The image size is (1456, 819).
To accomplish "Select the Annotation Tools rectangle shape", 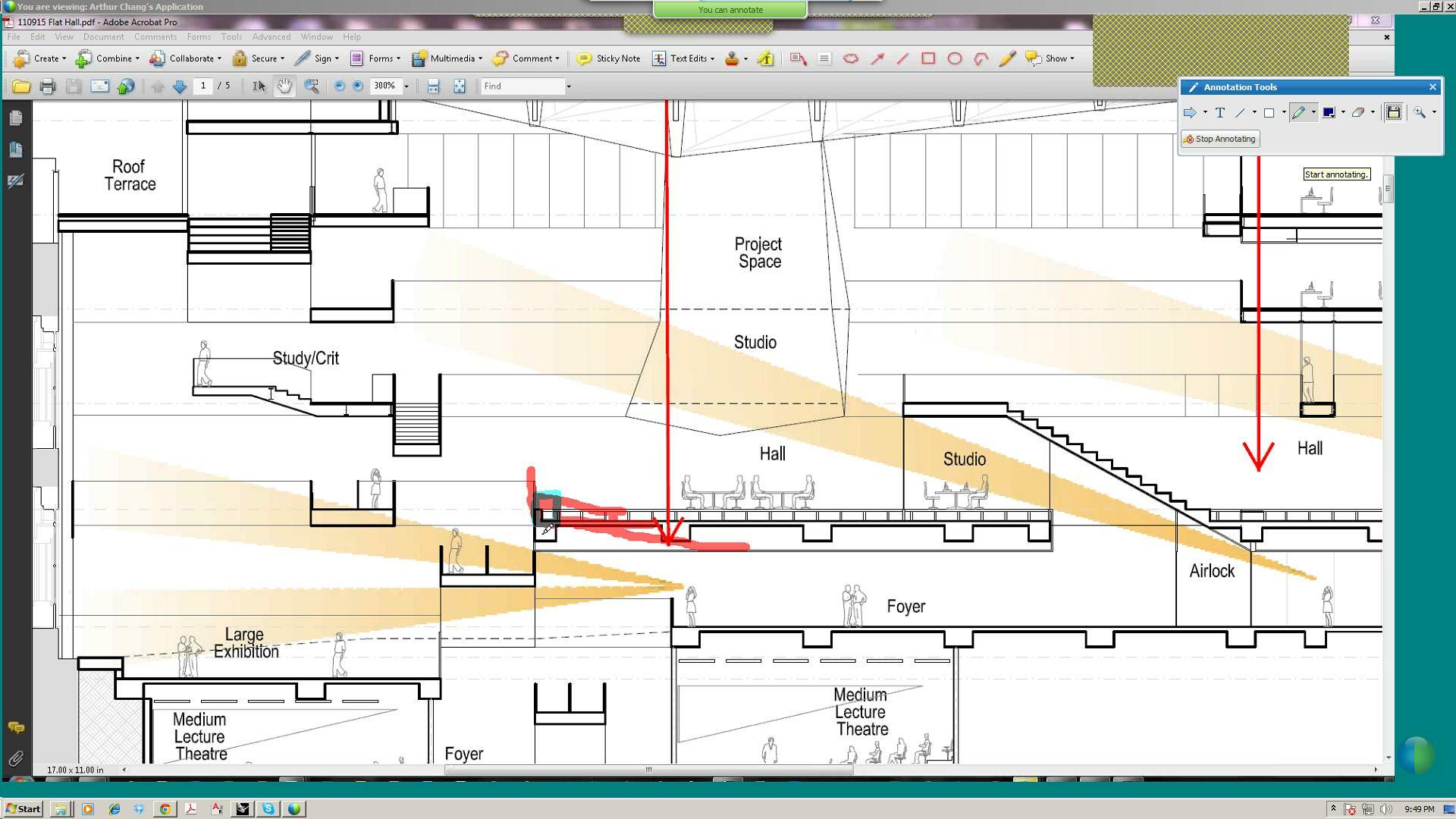I will click(1269, 113).
